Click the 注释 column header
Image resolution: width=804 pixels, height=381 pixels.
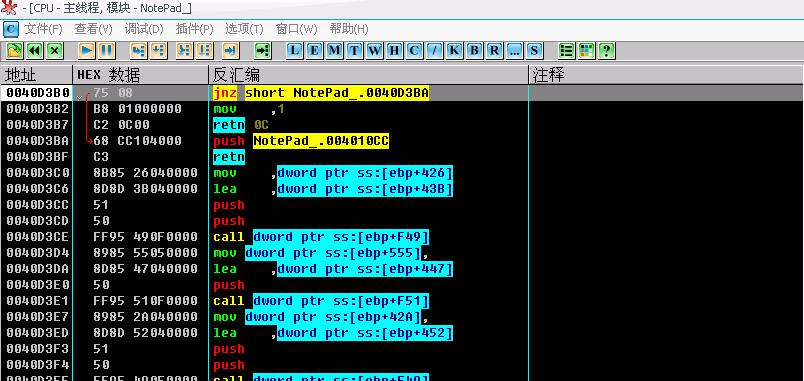666,75
